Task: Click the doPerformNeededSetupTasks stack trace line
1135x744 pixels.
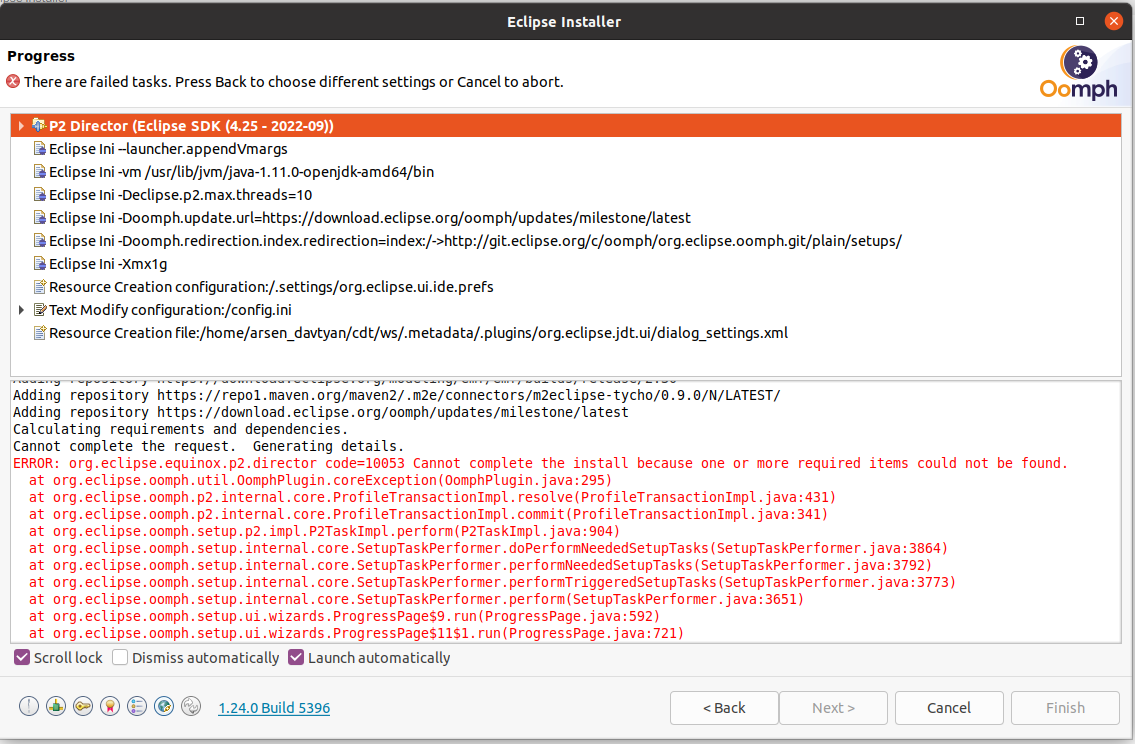Action: click(x=489, y=548)
